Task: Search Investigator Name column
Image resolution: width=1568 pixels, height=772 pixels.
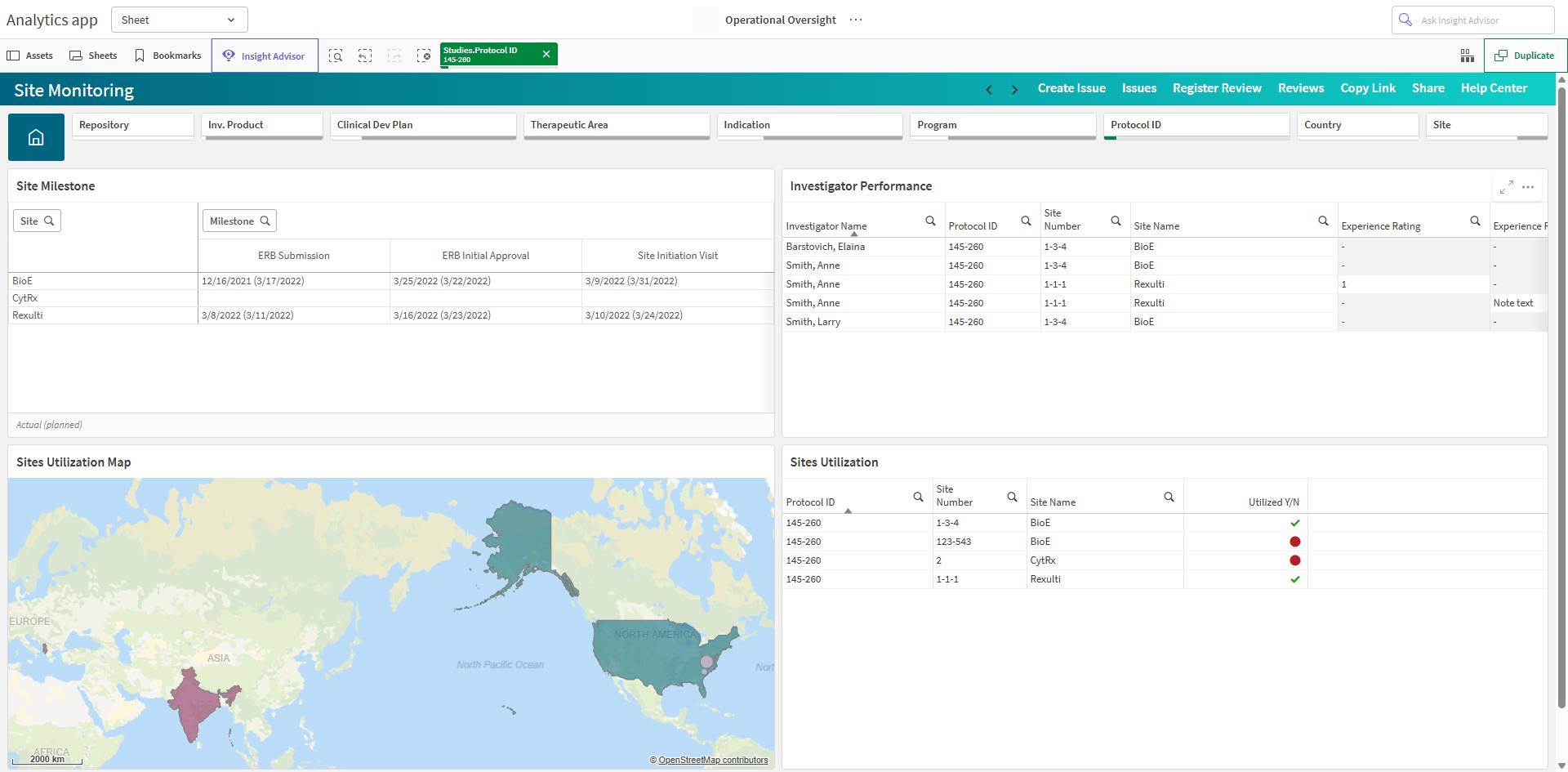Action: (x=930, y=221)
